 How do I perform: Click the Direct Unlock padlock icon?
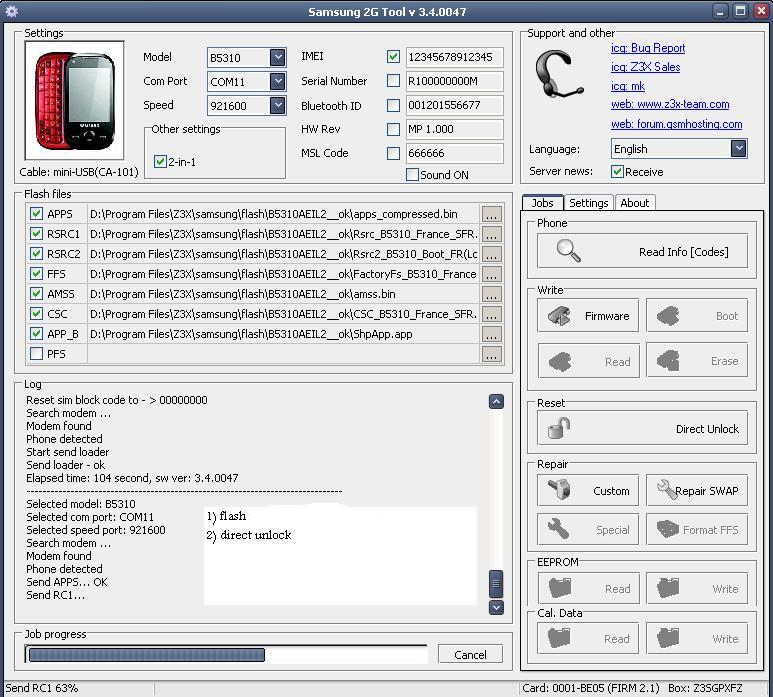click(559, 428)
